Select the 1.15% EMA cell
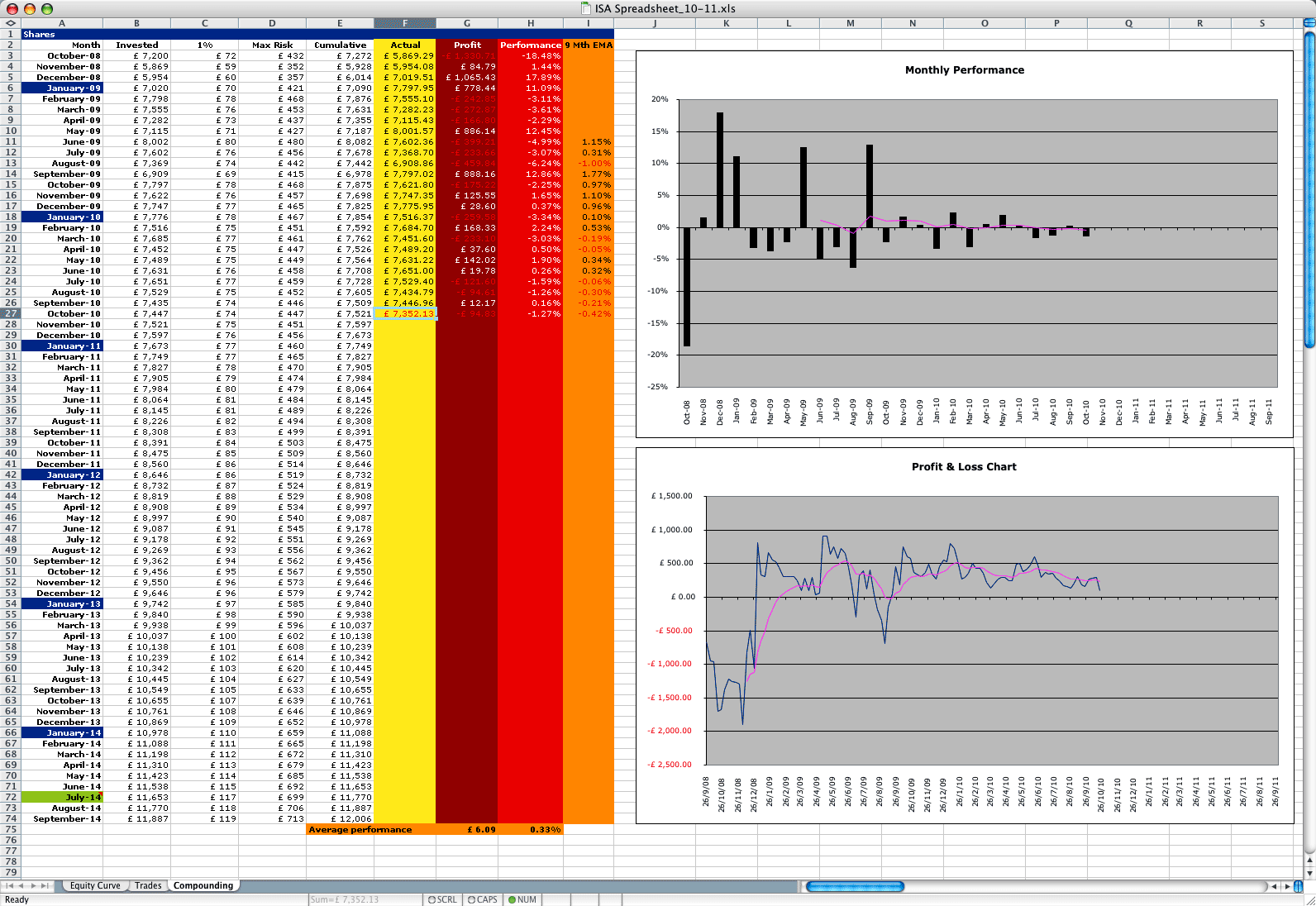The width and height of the screenshot is (1316, 906). click(589, 141)
